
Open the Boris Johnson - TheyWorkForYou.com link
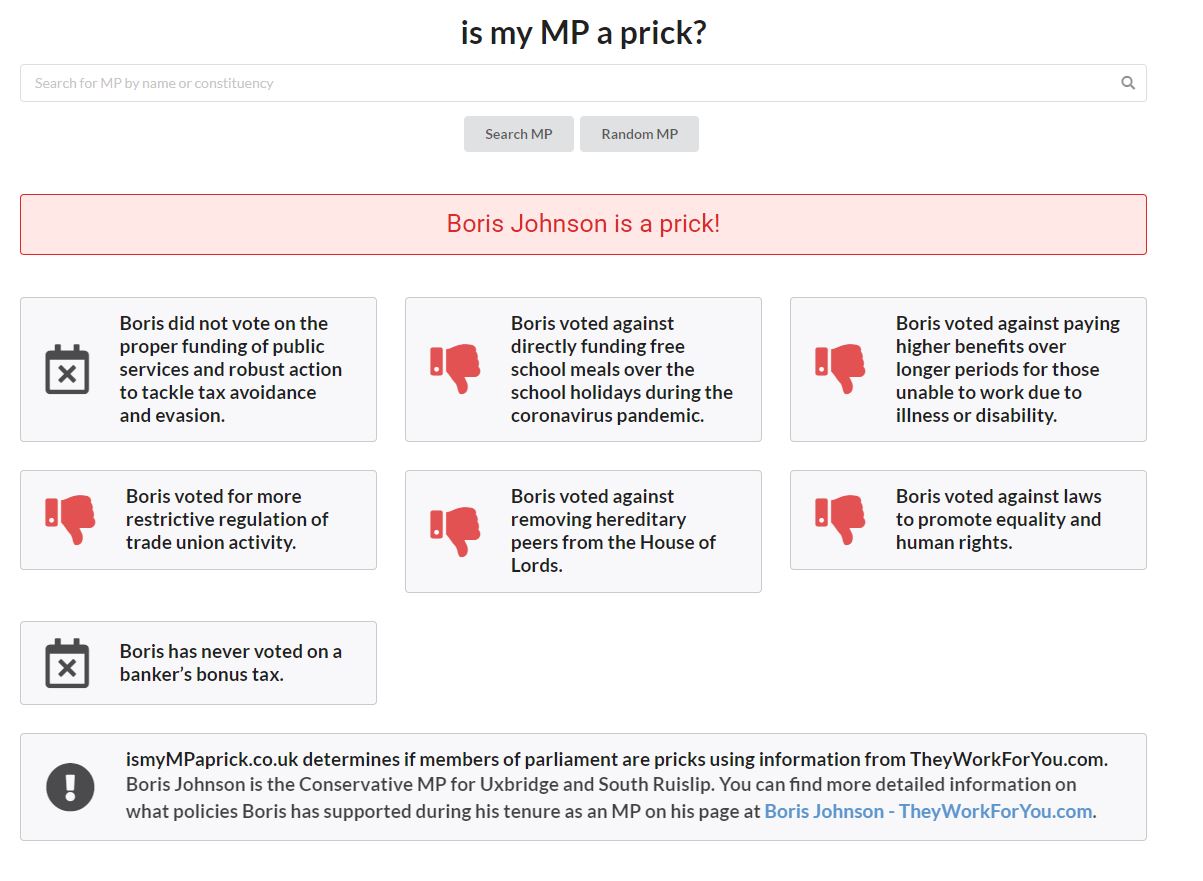(x=928, y=811)
